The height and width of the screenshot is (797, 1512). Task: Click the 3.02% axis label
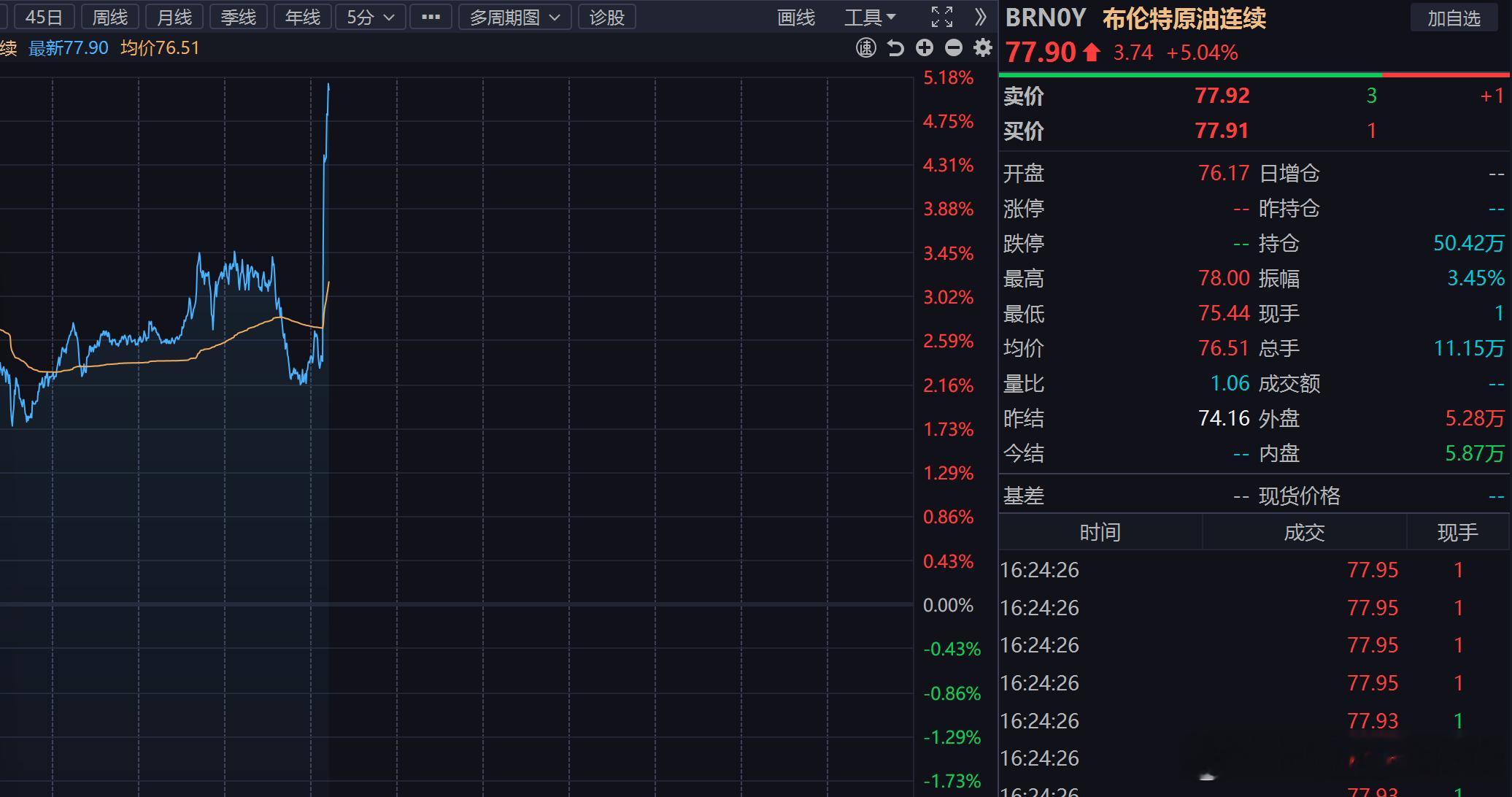click(x=948, y=297)
